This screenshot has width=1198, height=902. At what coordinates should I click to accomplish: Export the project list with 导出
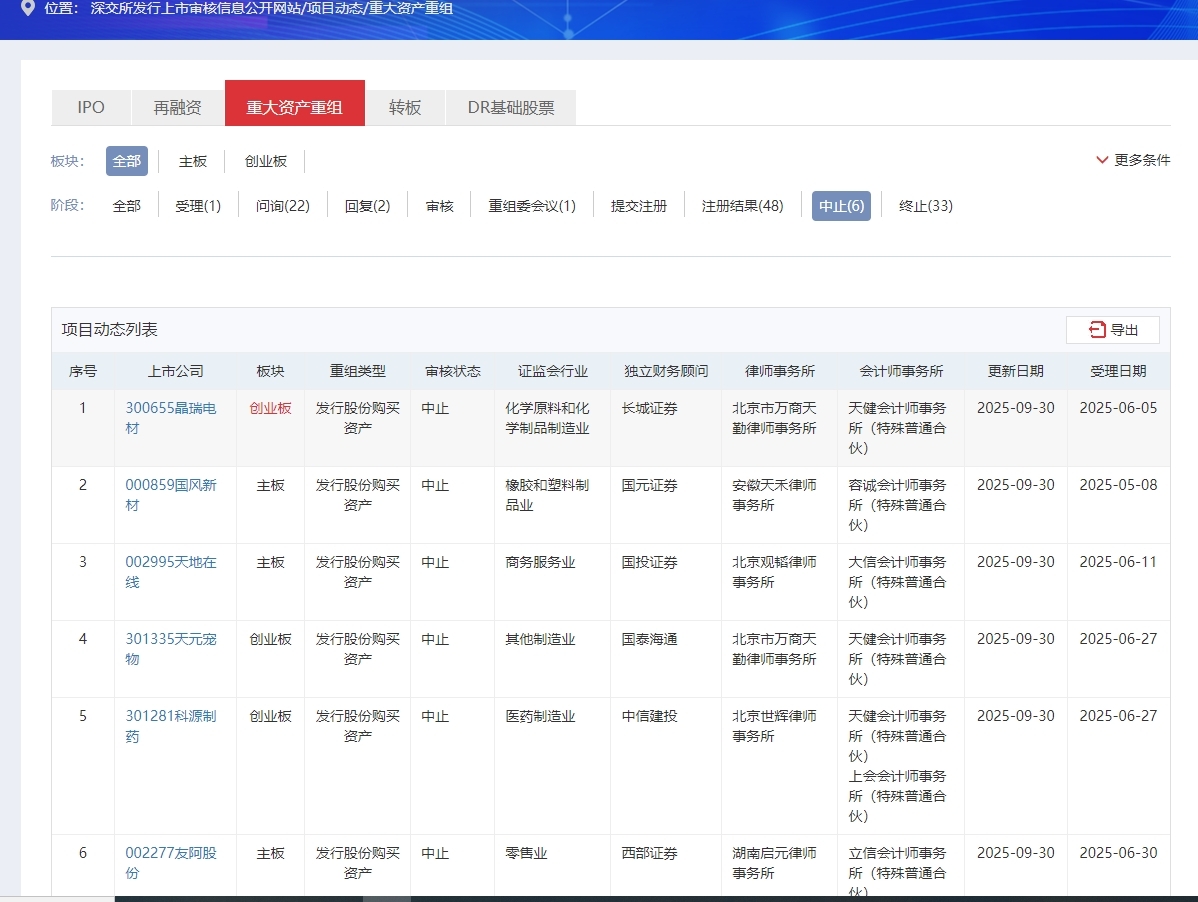tap(1113, 330)
